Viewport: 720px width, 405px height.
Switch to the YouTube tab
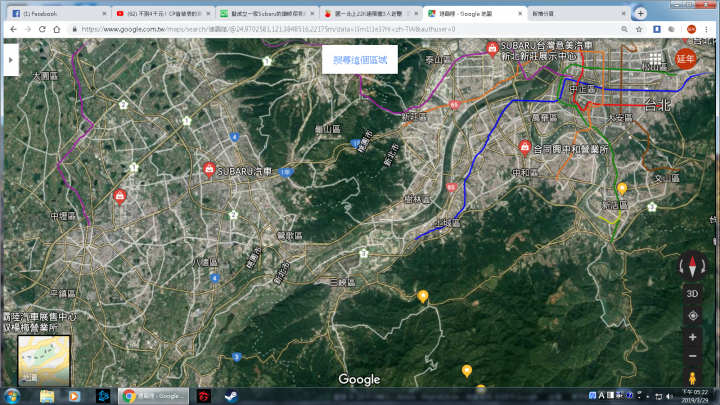[x=162, y=14]
